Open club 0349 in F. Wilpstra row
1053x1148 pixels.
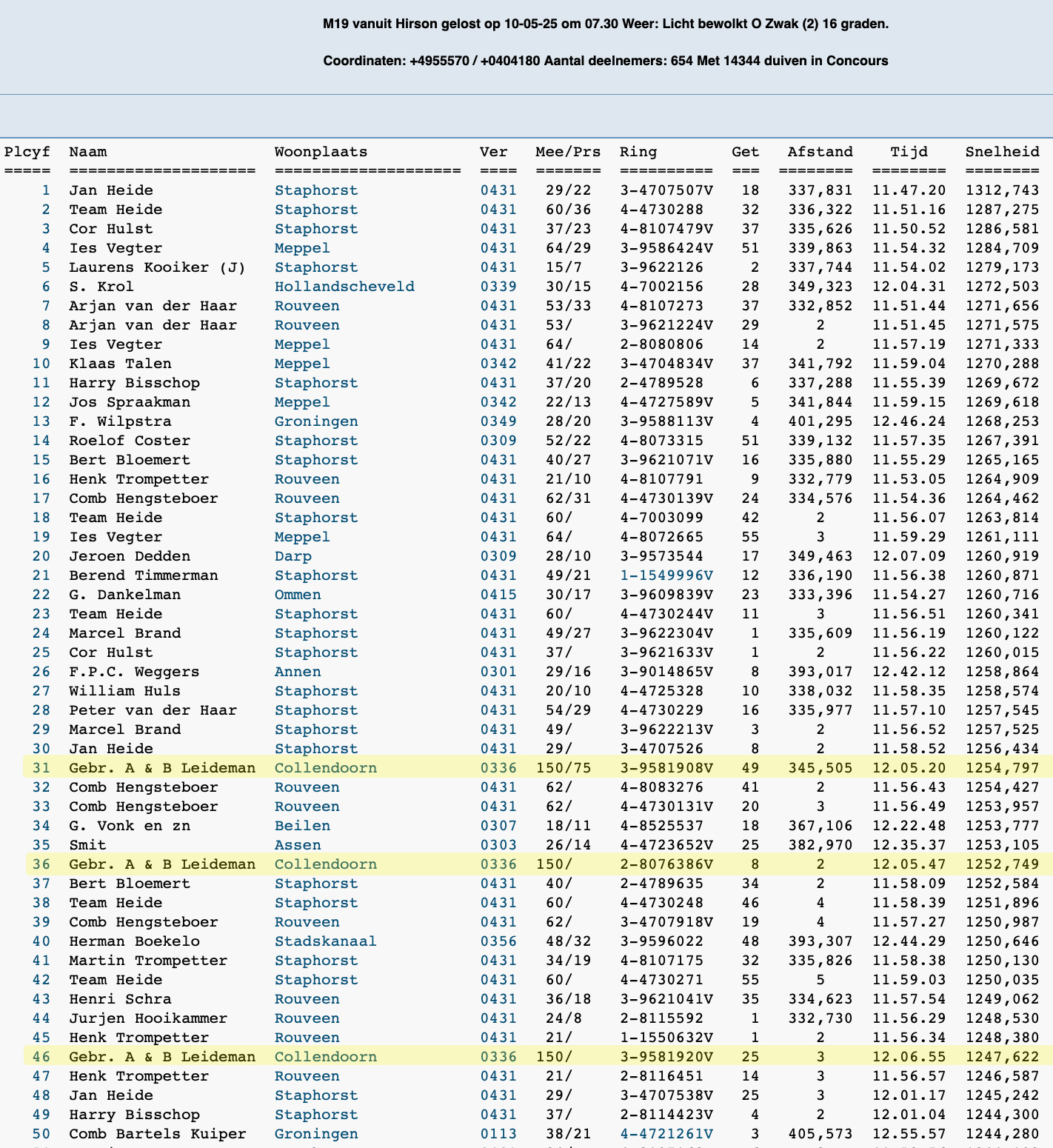click(498, 421)
